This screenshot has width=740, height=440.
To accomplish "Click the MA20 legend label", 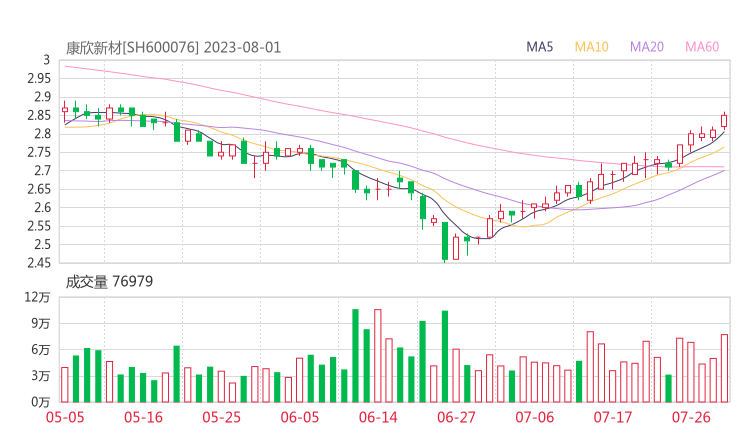I will (x=647, y=47).
